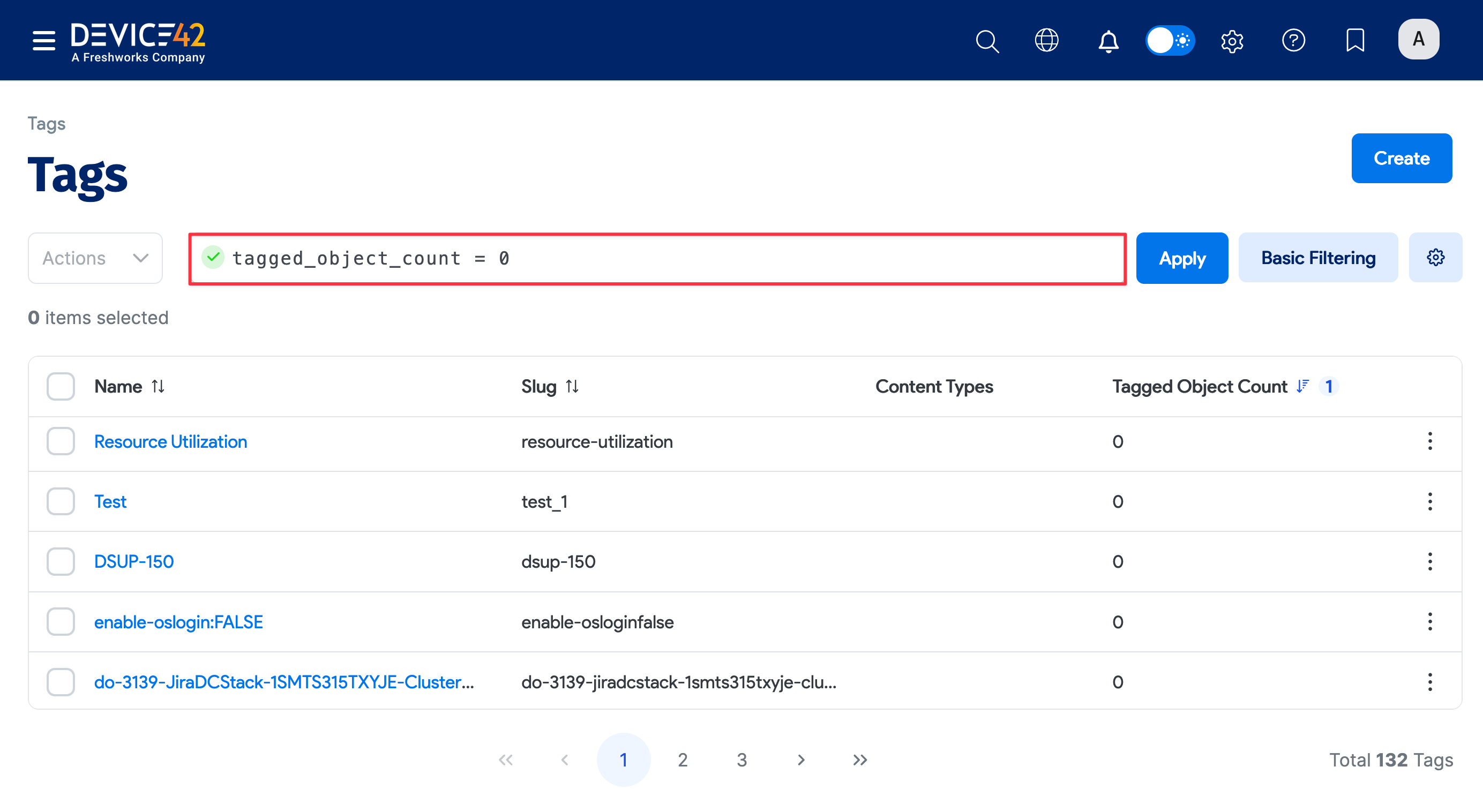Toggle sorting on the Name column
This screenshot has width=1483, height=812.
coord(158,386)
